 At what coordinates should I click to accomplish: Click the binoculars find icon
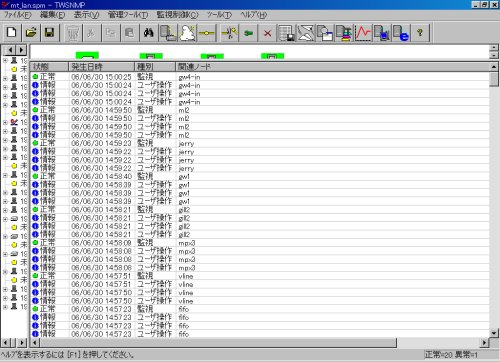149,33
